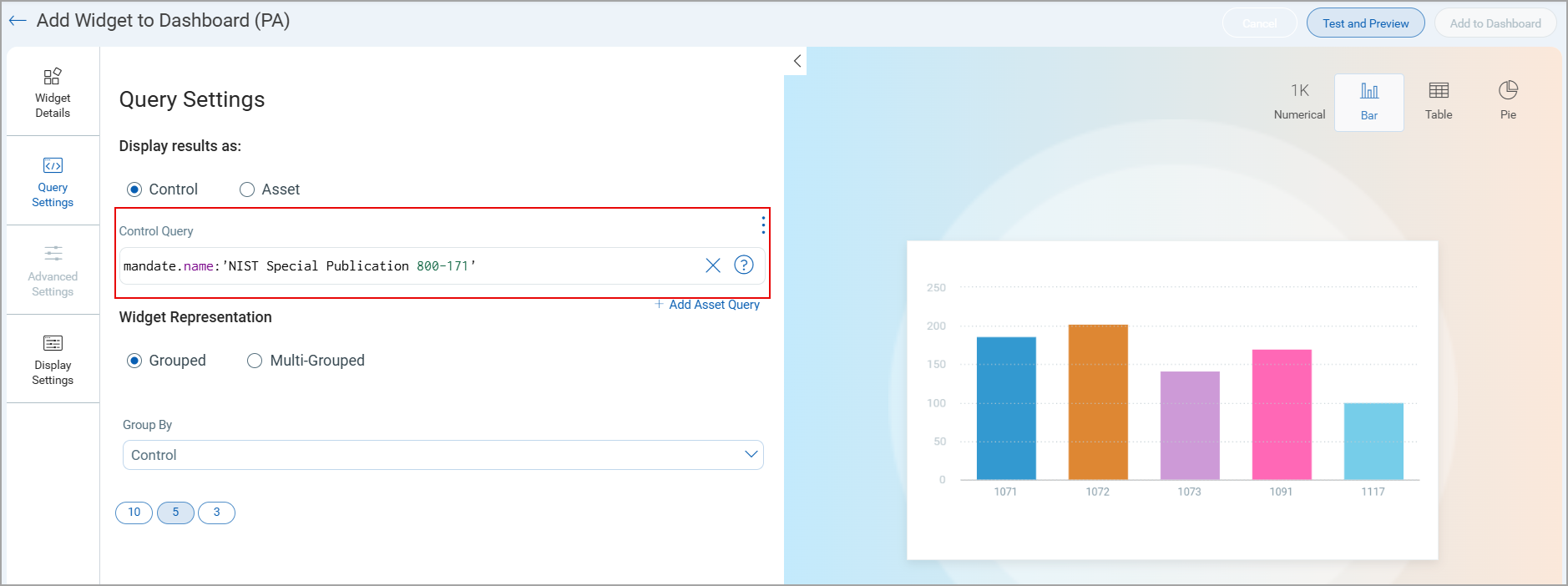1568x586 pixels.
Task: Collapse the settings panel with the chevron
Action: (797, 61)
